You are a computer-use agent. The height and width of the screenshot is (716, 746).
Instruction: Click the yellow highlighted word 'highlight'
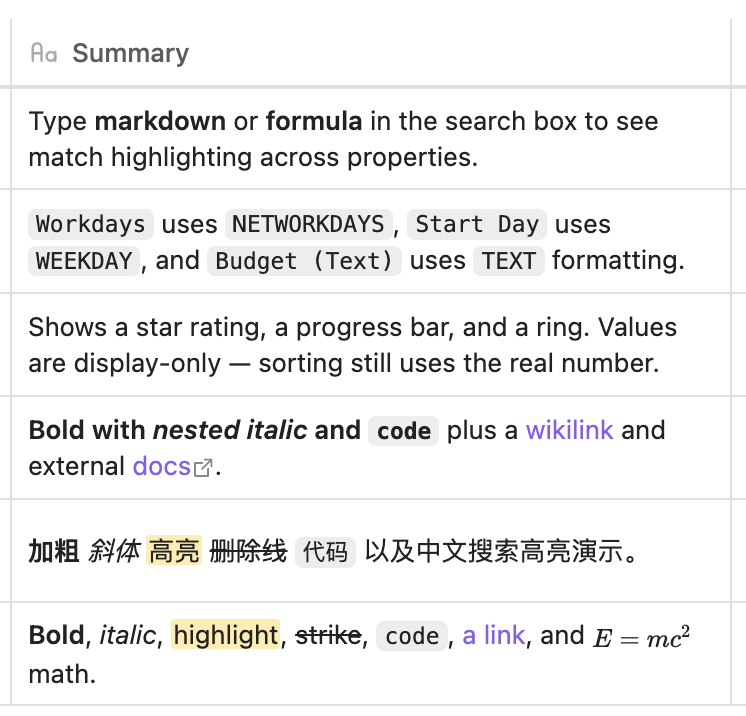pos(225,635)
